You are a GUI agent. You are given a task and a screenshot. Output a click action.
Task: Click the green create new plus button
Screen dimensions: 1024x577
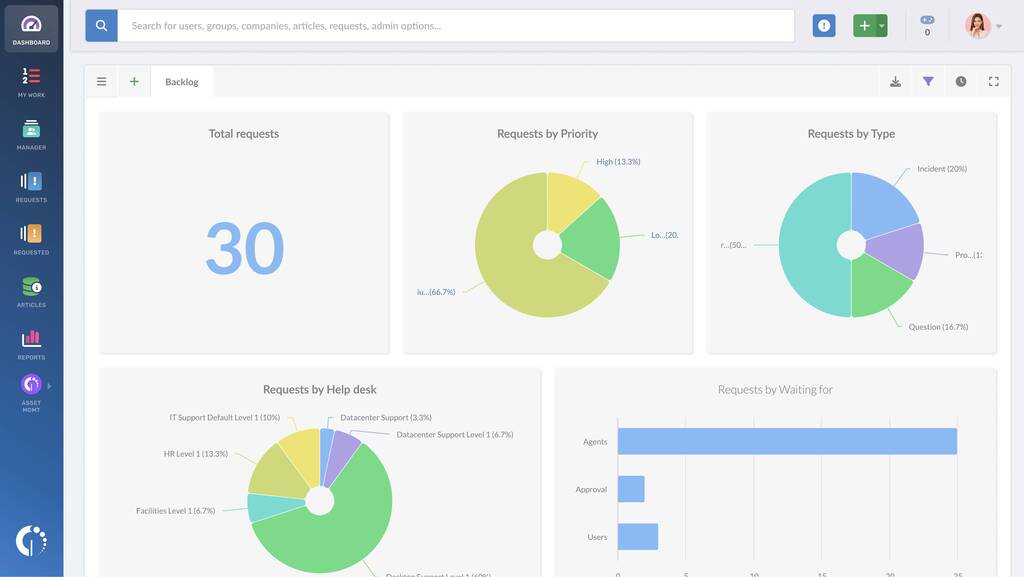864,26
